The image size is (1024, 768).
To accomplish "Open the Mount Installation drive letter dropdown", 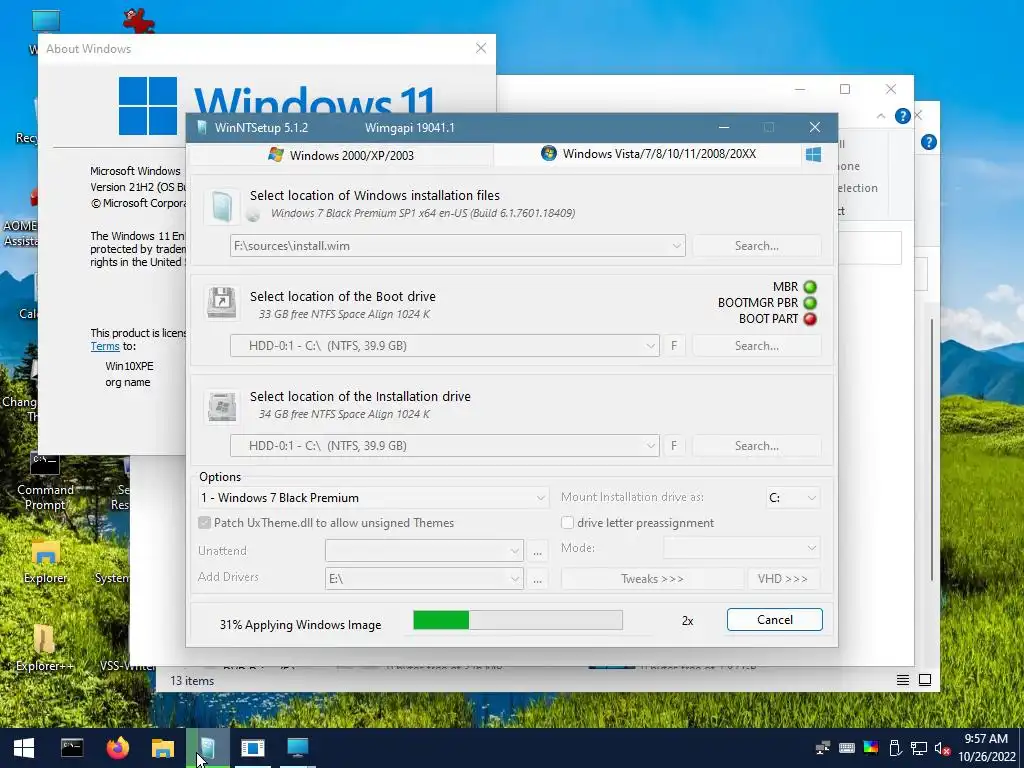I will pyautogui.click(x=811, y=498).
